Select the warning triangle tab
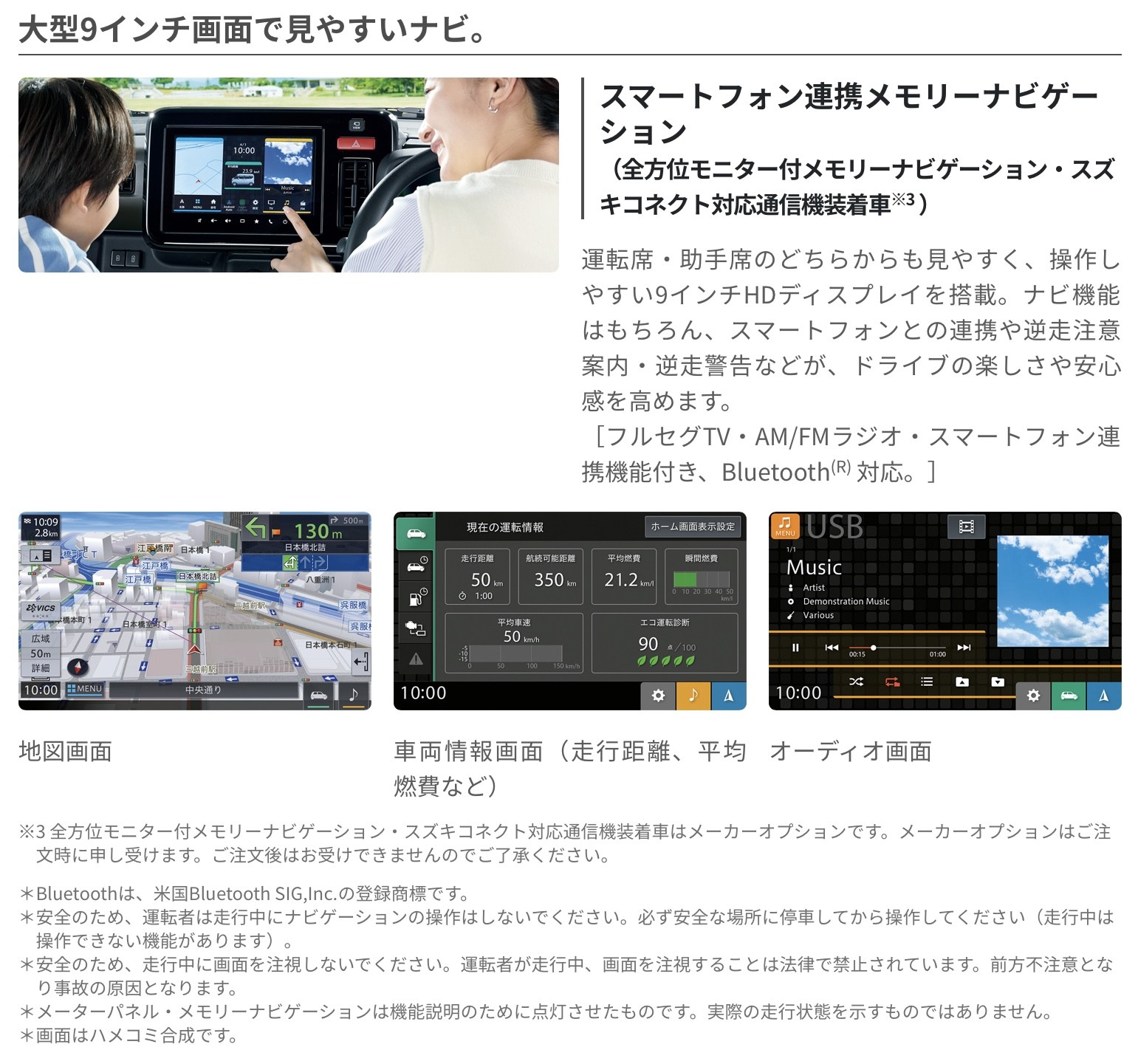The width and height of the screenshot is (1138, 1064). coord(416,659)
